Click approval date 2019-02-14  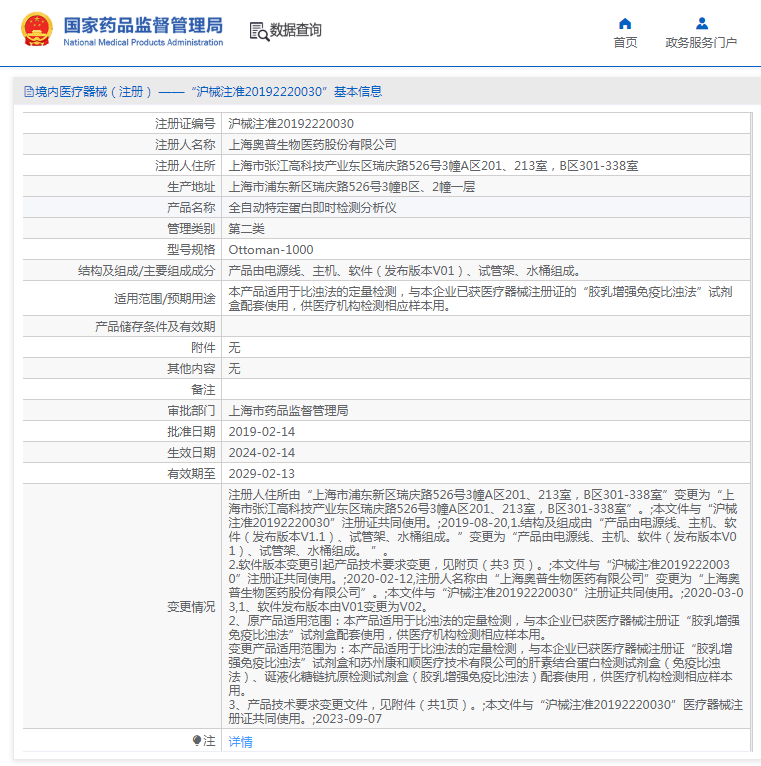[x=262, y=431]
